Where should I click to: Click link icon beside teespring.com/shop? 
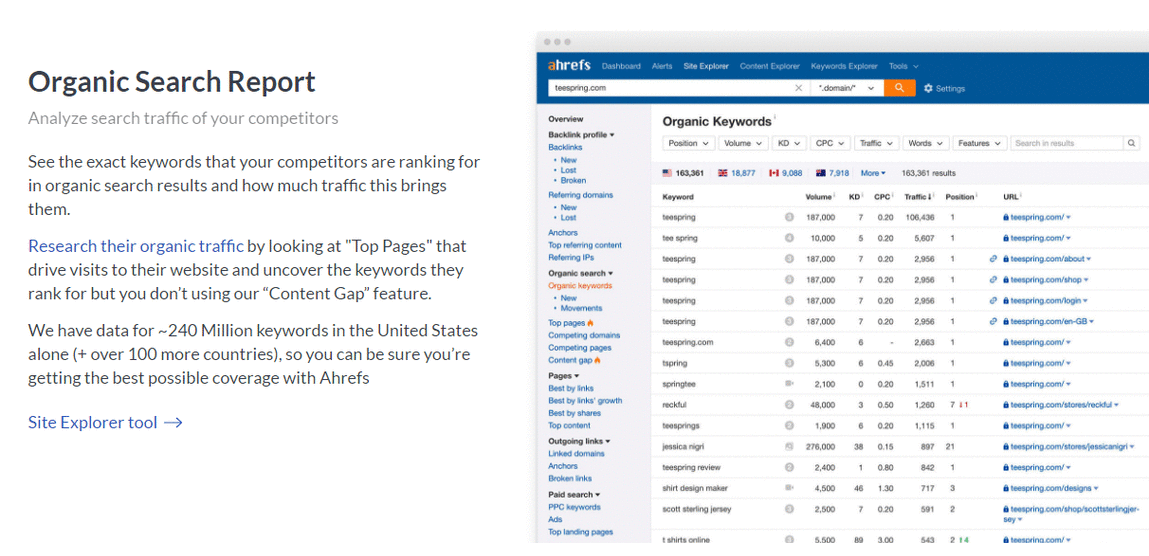click(x=993, y=280)
